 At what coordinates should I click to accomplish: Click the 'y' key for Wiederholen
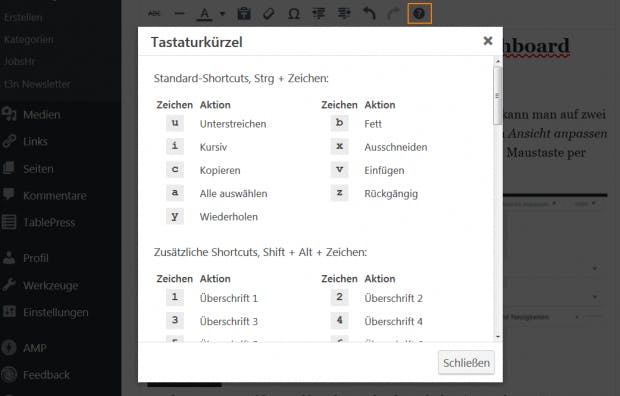coord(175,216)
